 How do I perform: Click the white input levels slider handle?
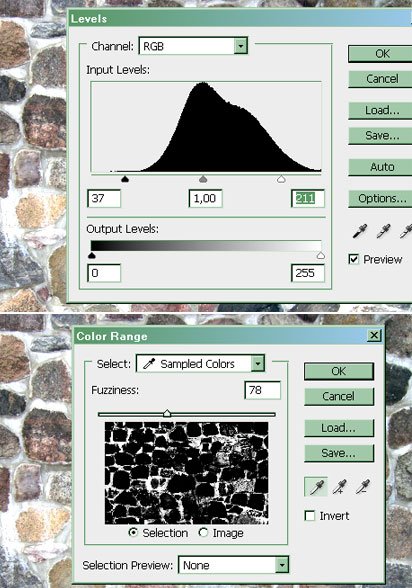coord(281,179)
